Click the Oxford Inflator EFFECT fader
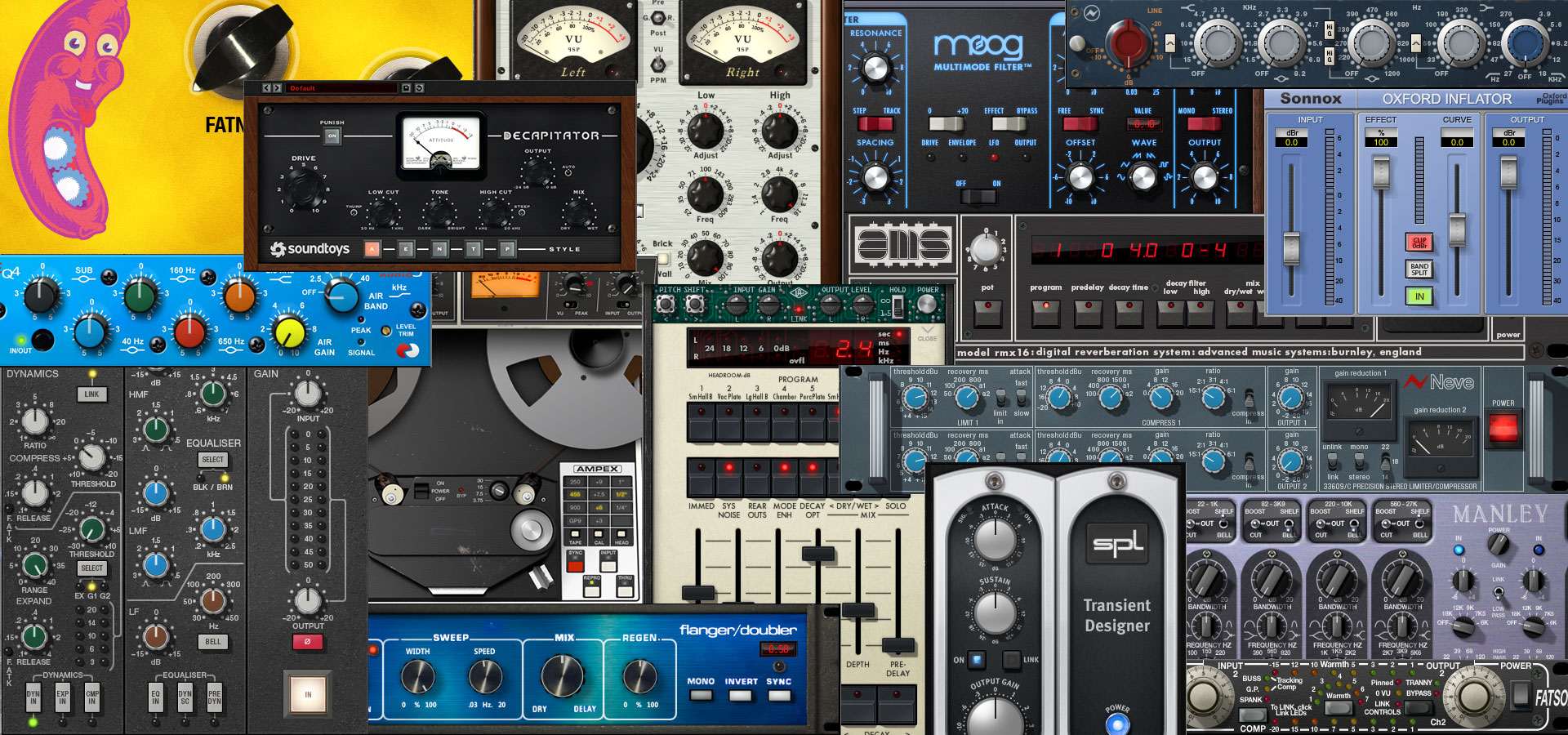 (1381, 171)
